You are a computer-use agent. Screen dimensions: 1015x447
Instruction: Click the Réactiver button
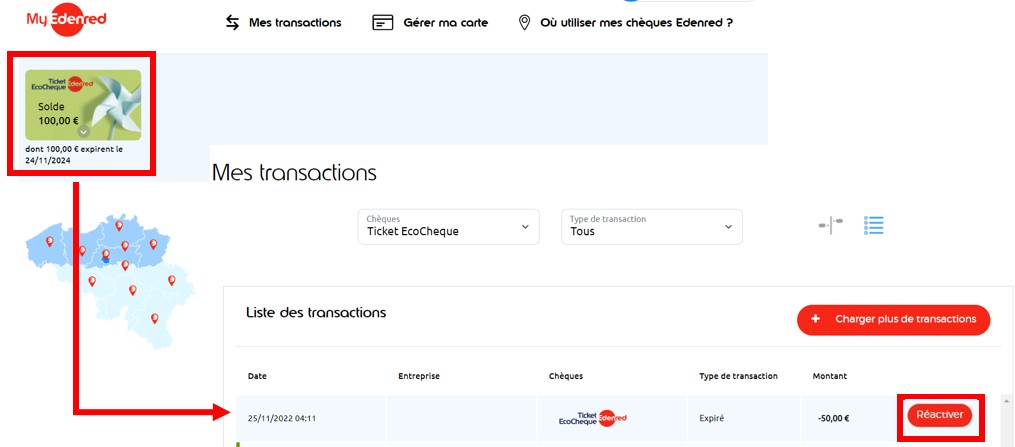[x=939, y=415]
